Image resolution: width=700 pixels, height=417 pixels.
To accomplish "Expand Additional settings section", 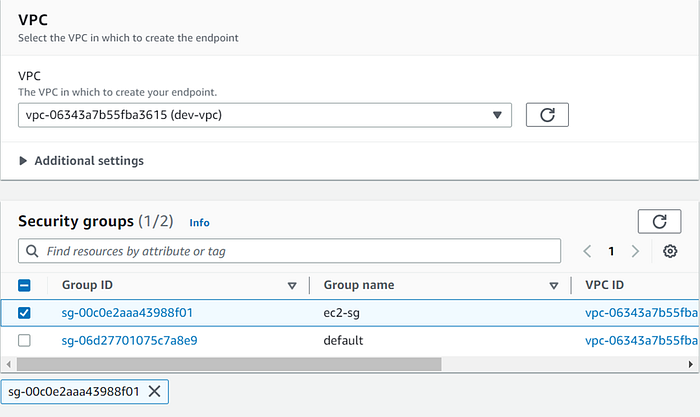I will [81, 160].
